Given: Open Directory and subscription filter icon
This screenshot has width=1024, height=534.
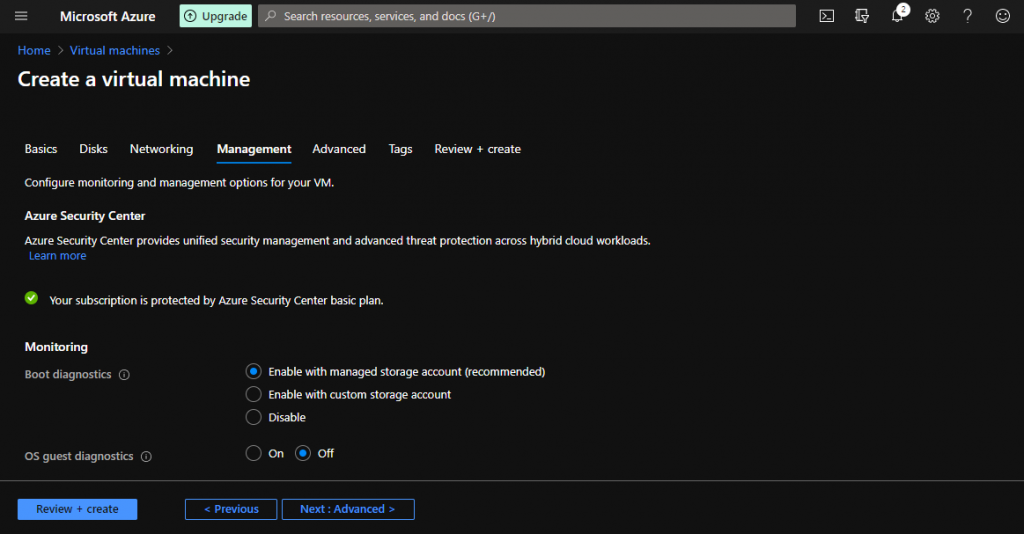Looking at the screenshot, I should [x=862, y=16].
